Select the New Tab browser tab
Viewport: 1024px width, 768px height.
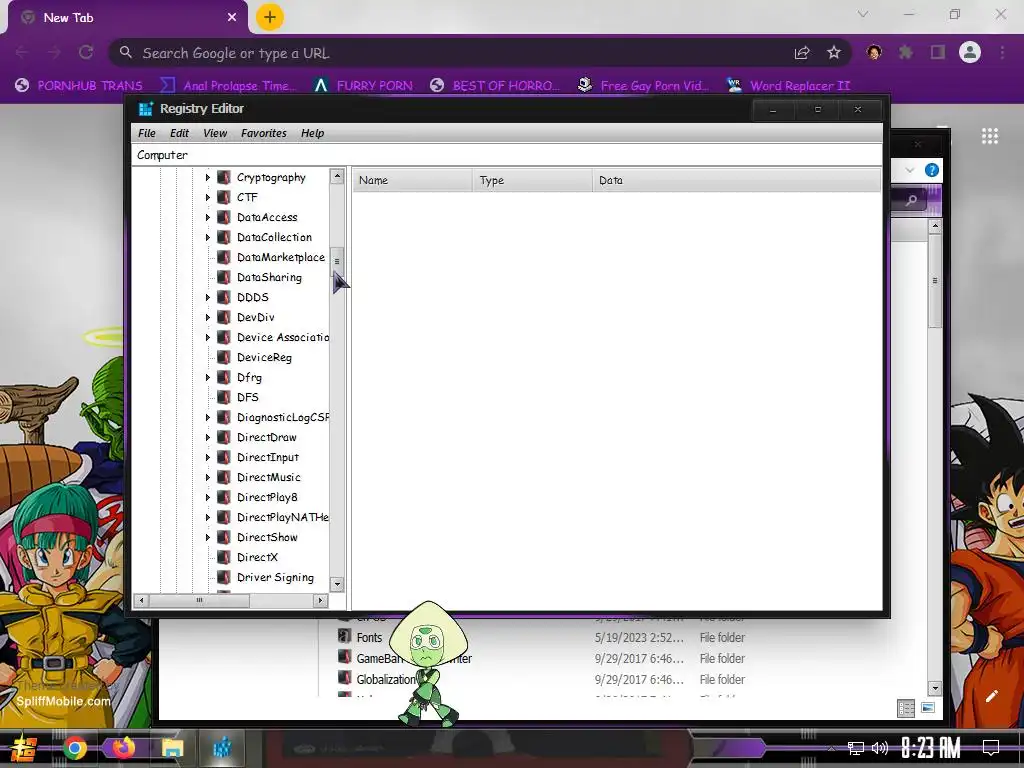pos(127,18)
